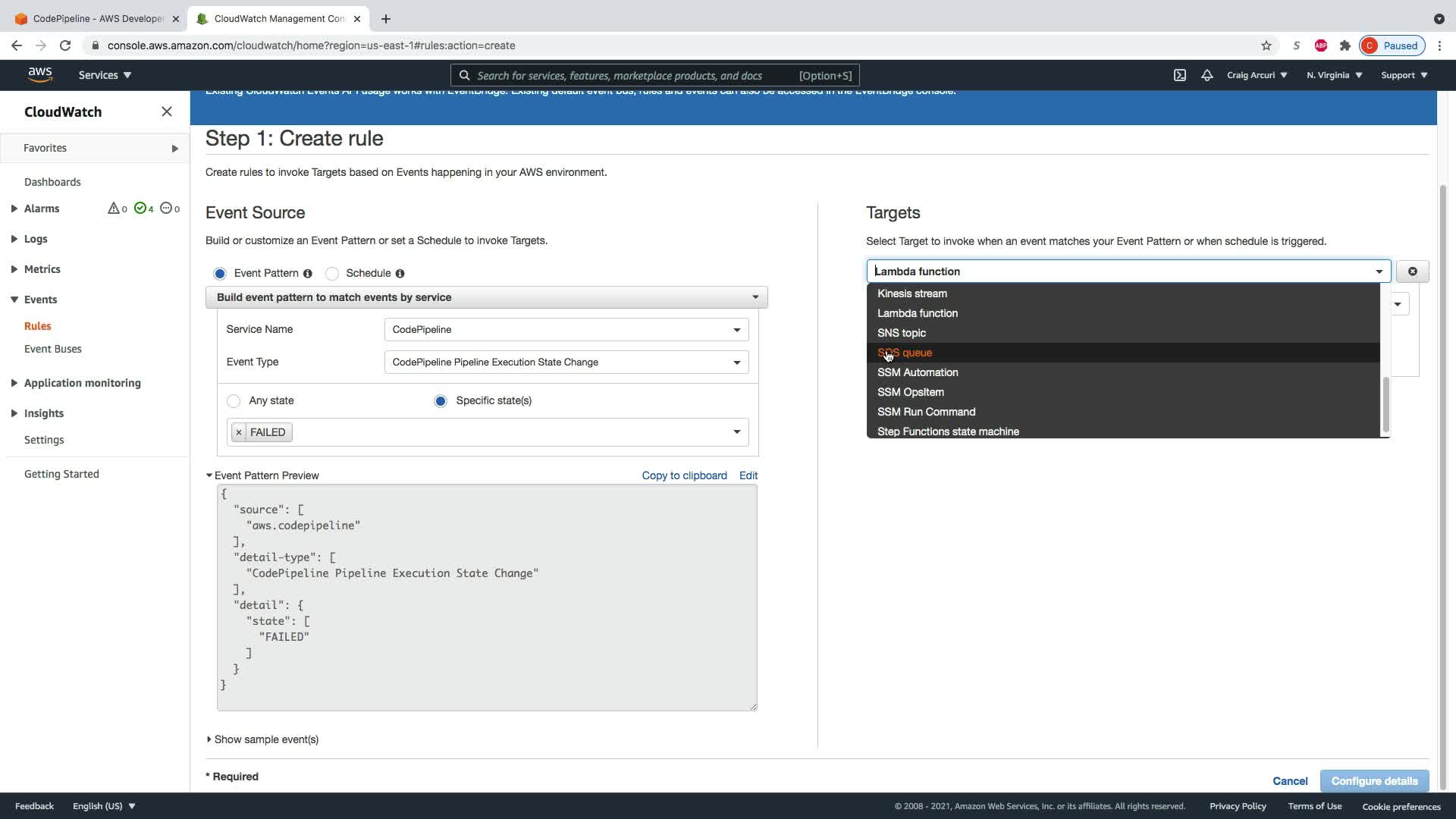Click the Event Pattern info icon
The image size is (1456, 819).
(308, 274)
